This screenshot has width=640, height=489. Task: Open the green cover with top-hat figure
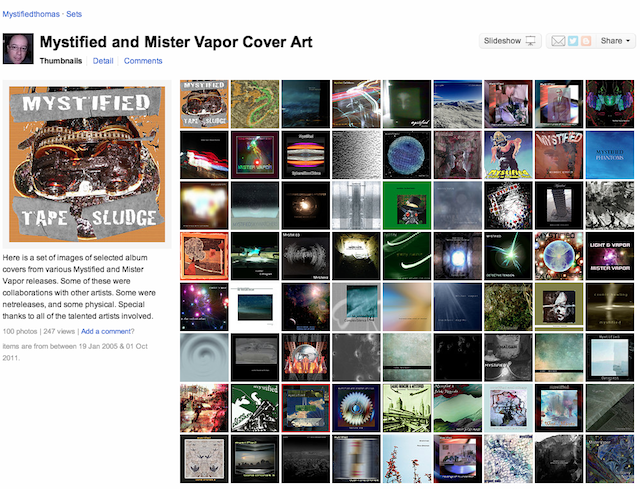407,205
